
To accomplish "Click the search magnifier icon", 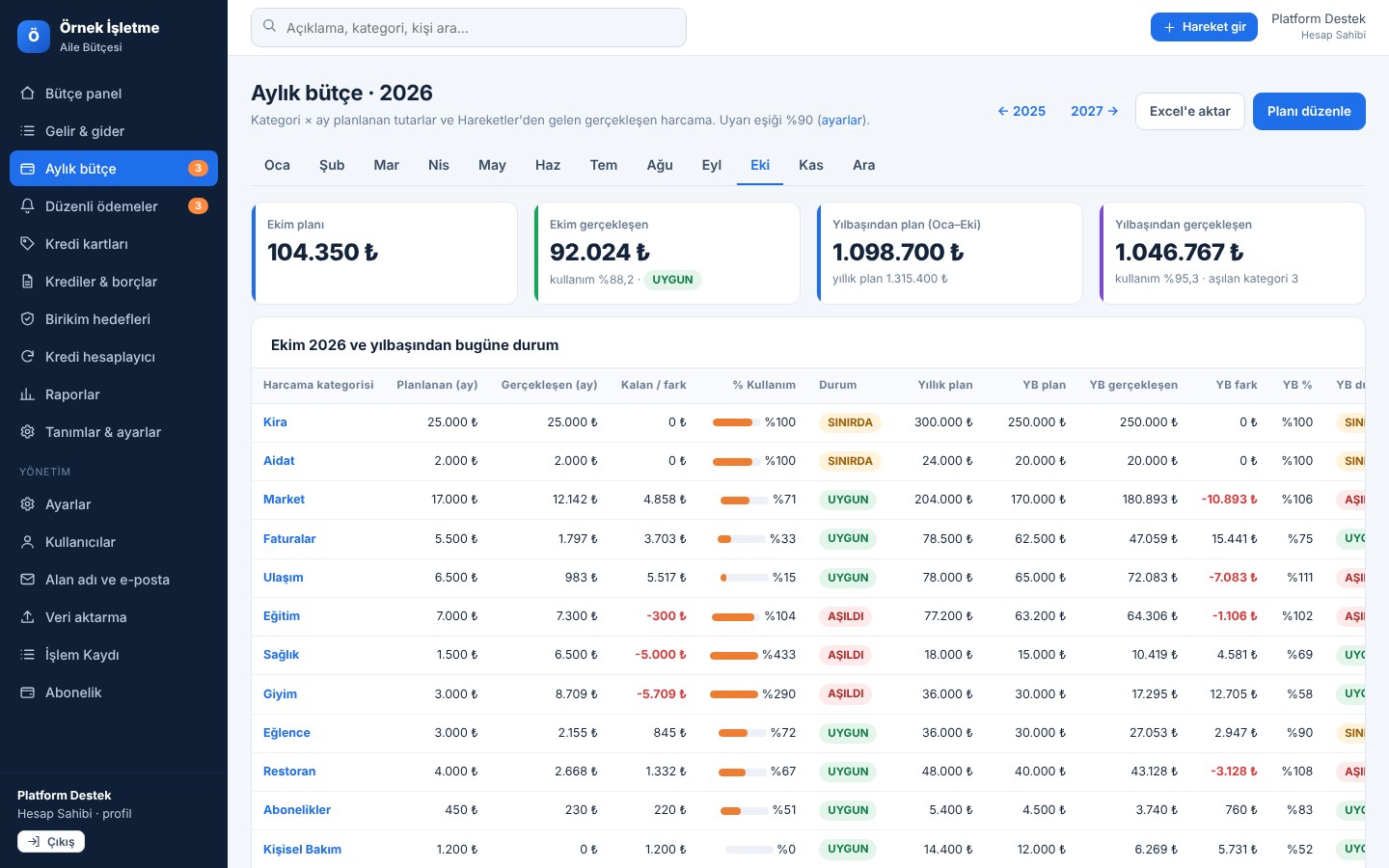I will pos(270,27).
